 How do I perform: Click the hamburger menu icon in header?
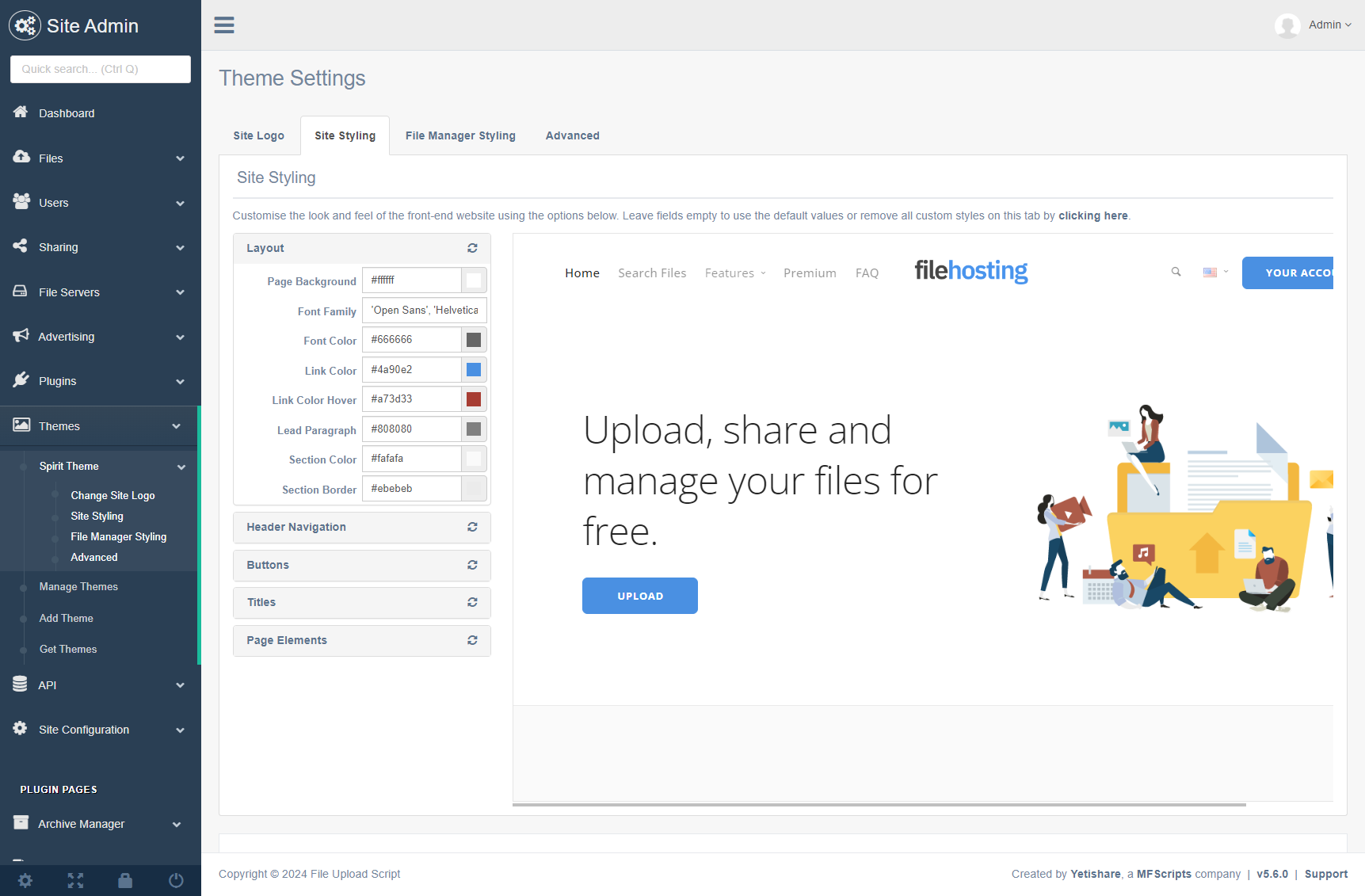[224, 25]
